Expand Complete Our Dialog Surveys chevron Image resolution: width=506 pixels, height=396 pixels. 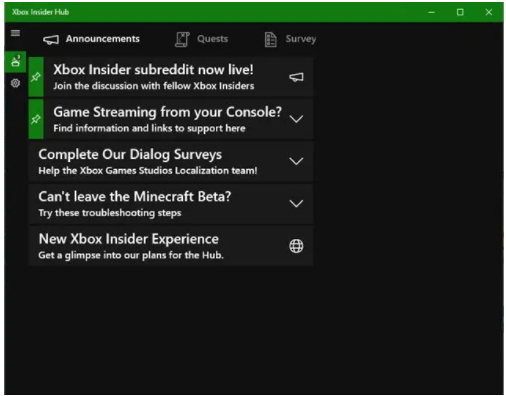(x=296, y=161)
